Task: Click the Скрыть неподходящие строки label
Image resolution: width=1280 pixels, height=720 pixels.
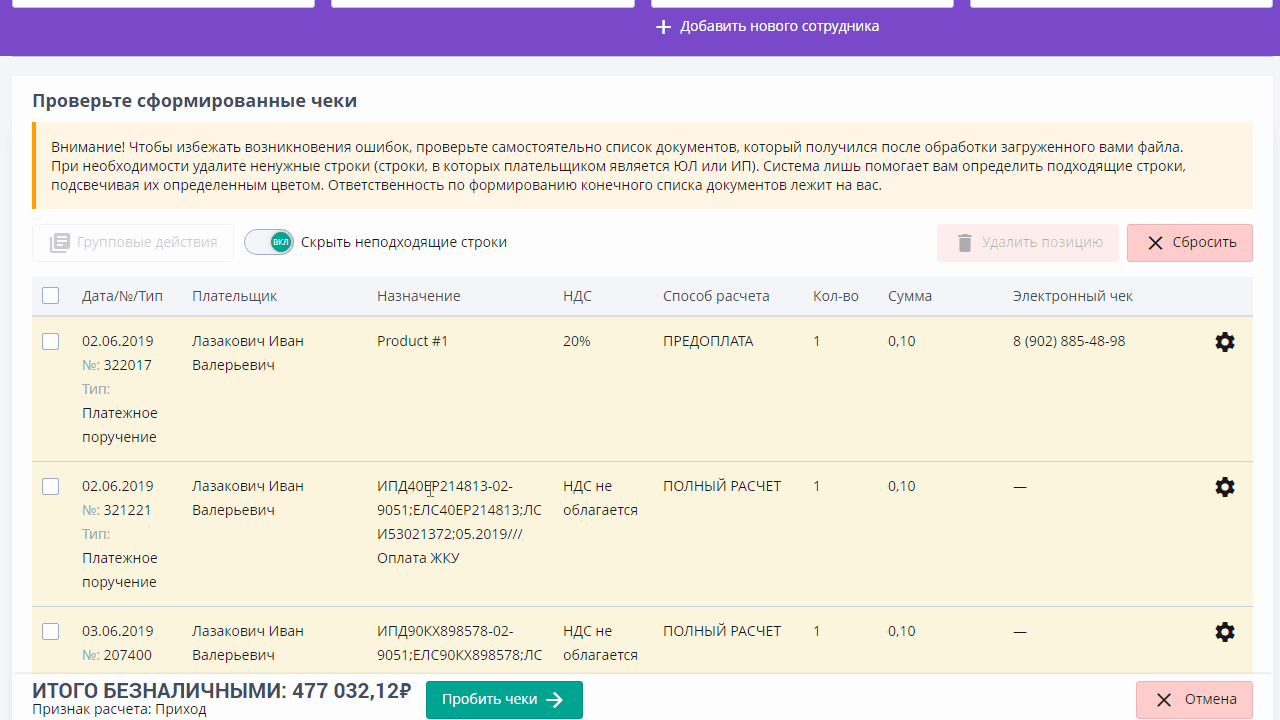Action: point(404,242)
